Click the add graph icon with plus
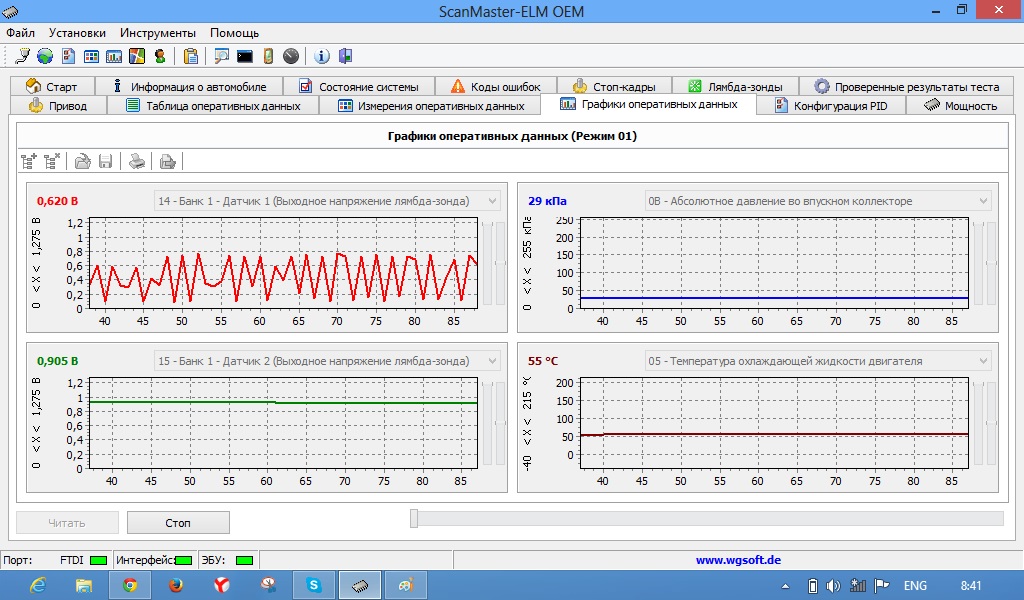Image resolution: width=1024 pixels, height=600 pixels. pos(29,160)
